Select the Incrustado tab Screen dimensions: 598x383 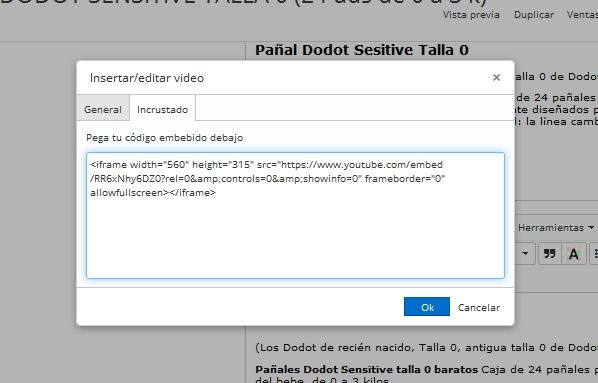coord(162,109)
